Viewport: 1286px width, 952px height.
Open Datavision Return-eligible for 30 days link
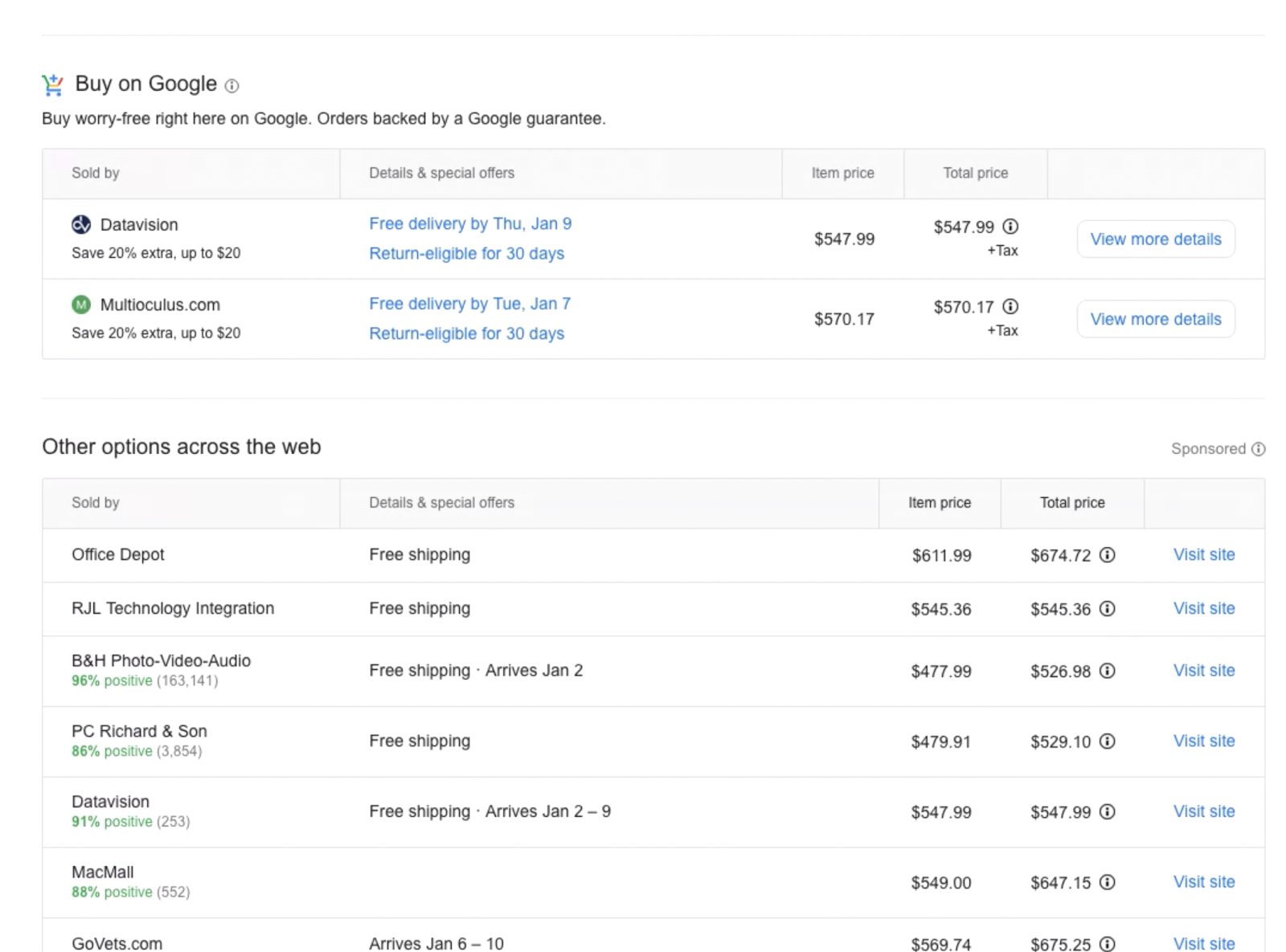coord(466,253)
